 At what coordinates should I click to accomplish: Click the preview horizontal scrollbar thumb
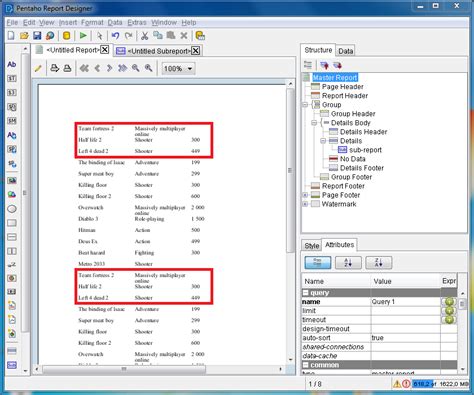coord(124,369)
